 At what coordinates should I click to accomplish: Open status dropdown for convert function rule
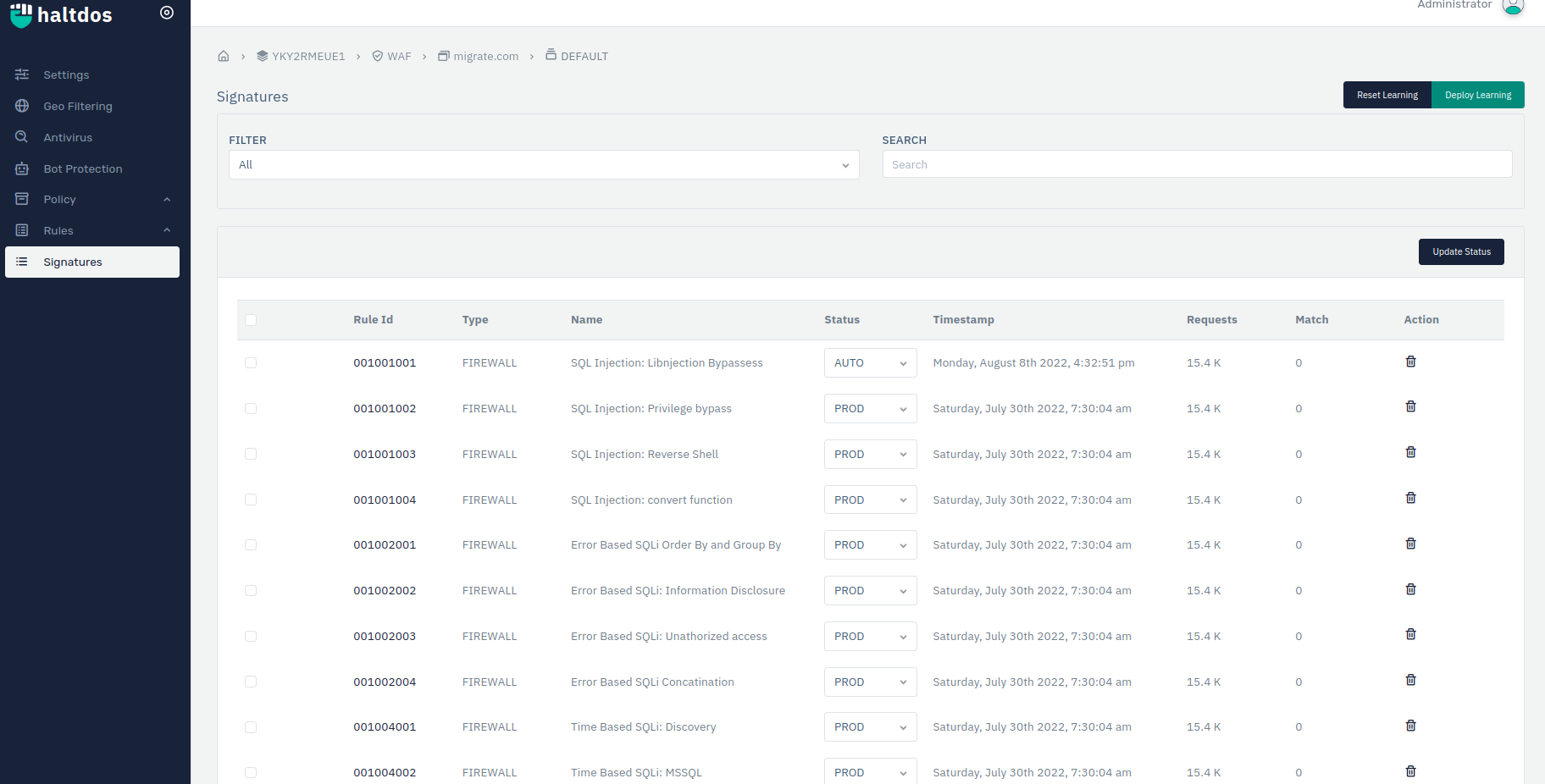[x=870, y=500]
